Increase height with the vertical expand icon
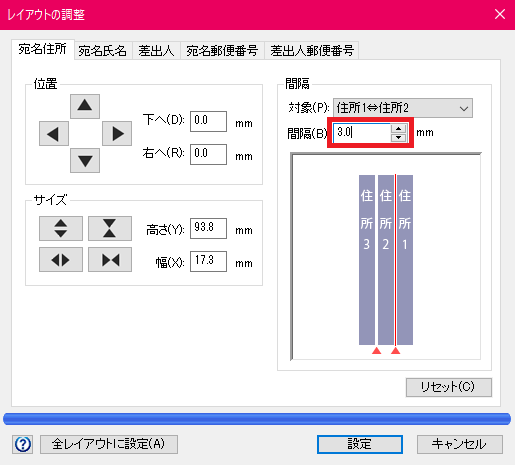 (x=61, y=228)
